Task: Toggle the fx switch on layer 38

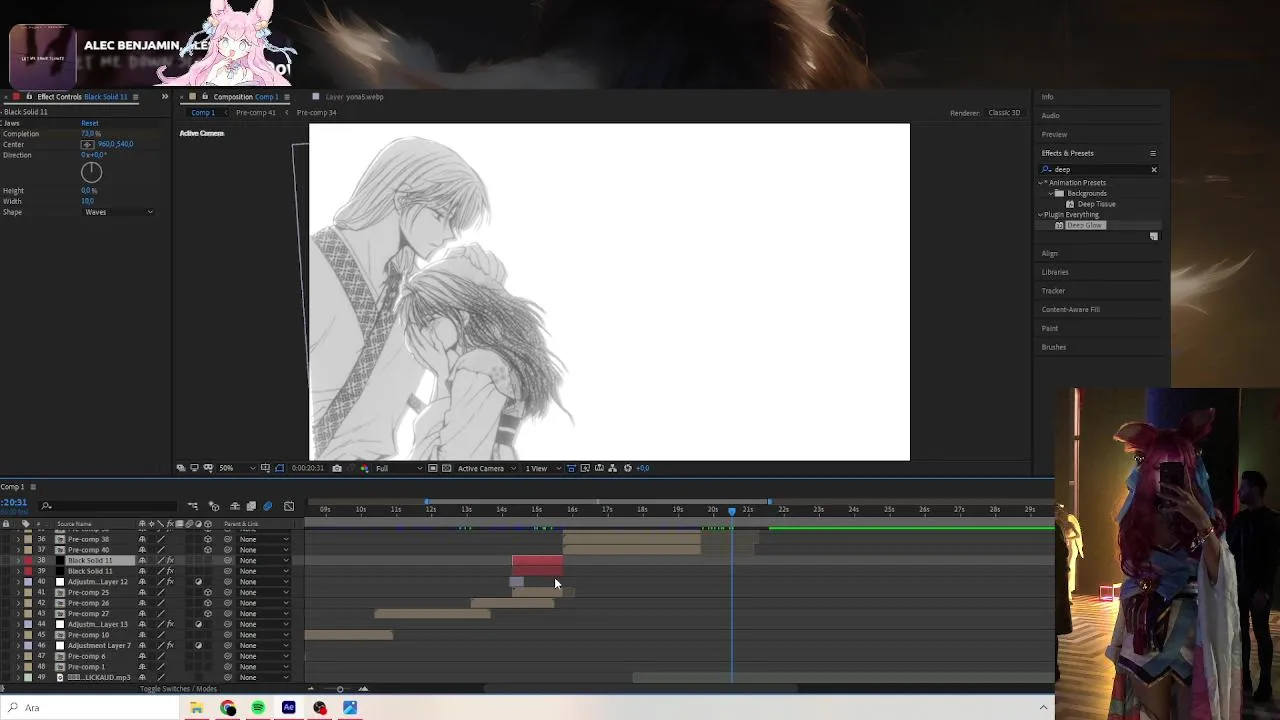Action: point(170,561)
